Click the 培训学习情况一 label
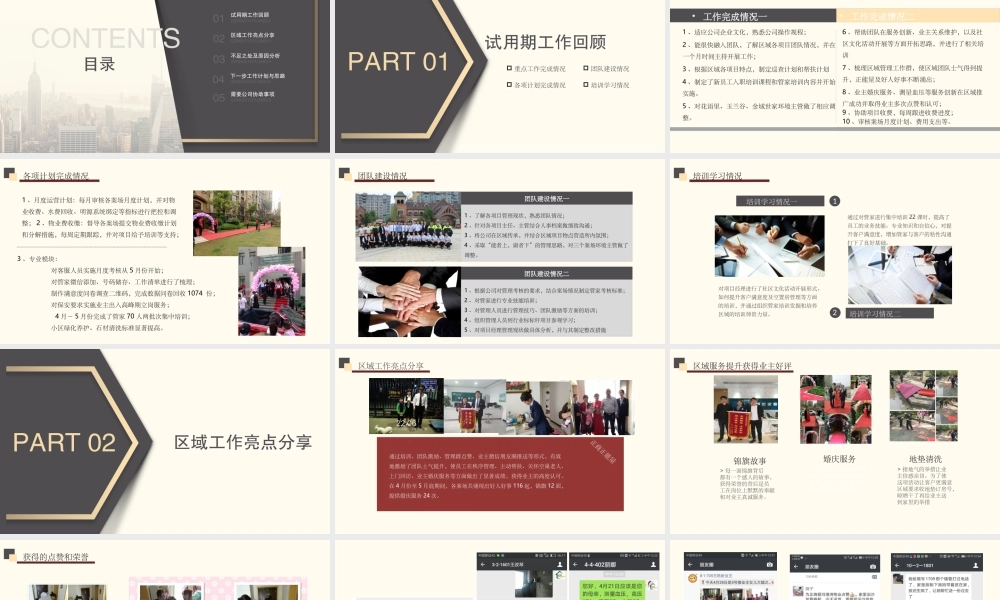The width and height of the screenshot is (1000, 600). pyautogui.click(x=780, y=201)
